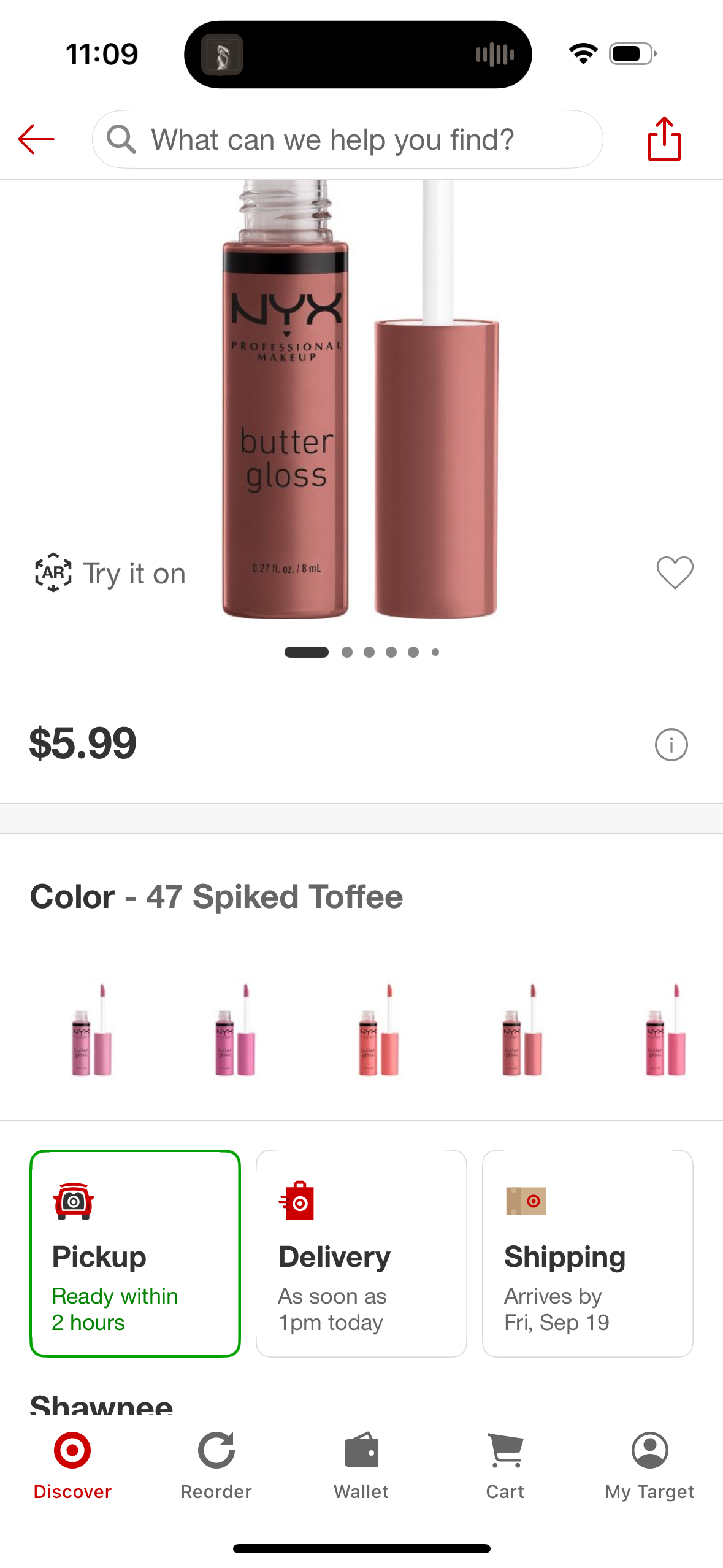This screenshot has height=1568, width=723.
Task: Focus the 'What can we help you find?' field
Action: point(347,139)
